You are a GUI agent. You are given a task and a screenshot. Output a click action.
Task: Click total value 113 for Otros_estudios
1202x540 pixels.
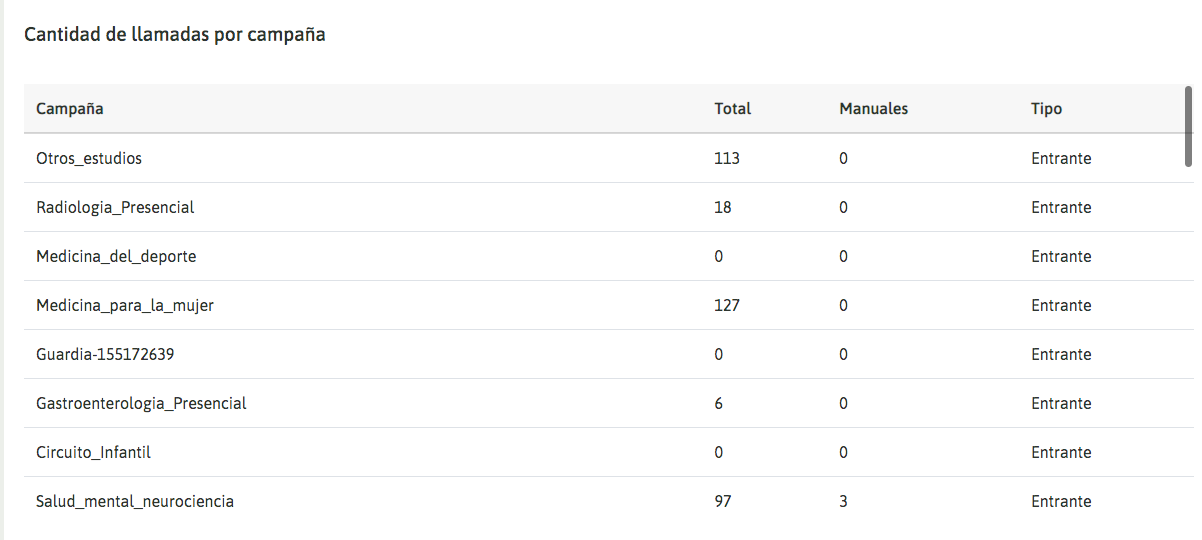727,158
